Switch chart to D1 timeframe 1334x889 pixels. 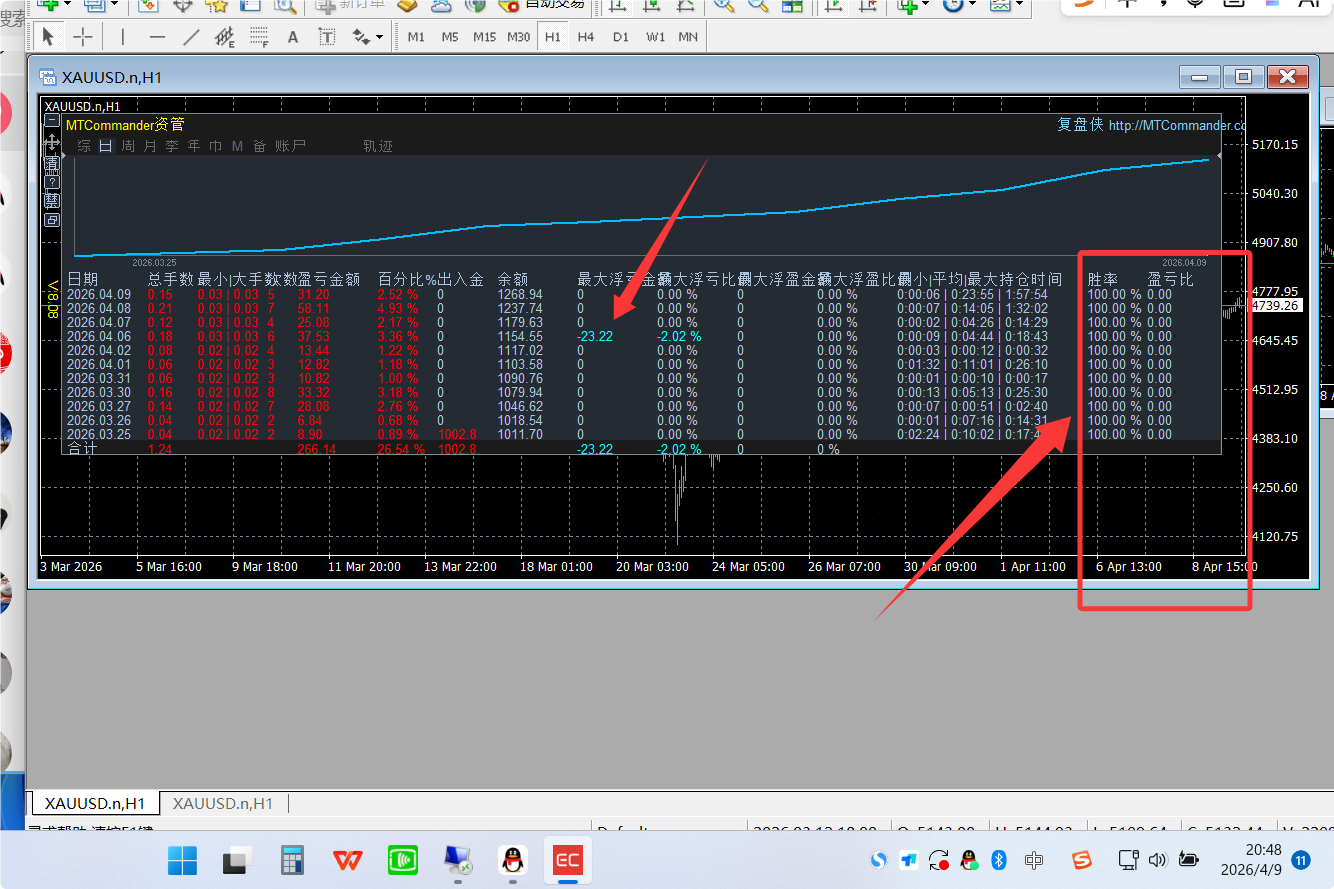coord(621,37)
